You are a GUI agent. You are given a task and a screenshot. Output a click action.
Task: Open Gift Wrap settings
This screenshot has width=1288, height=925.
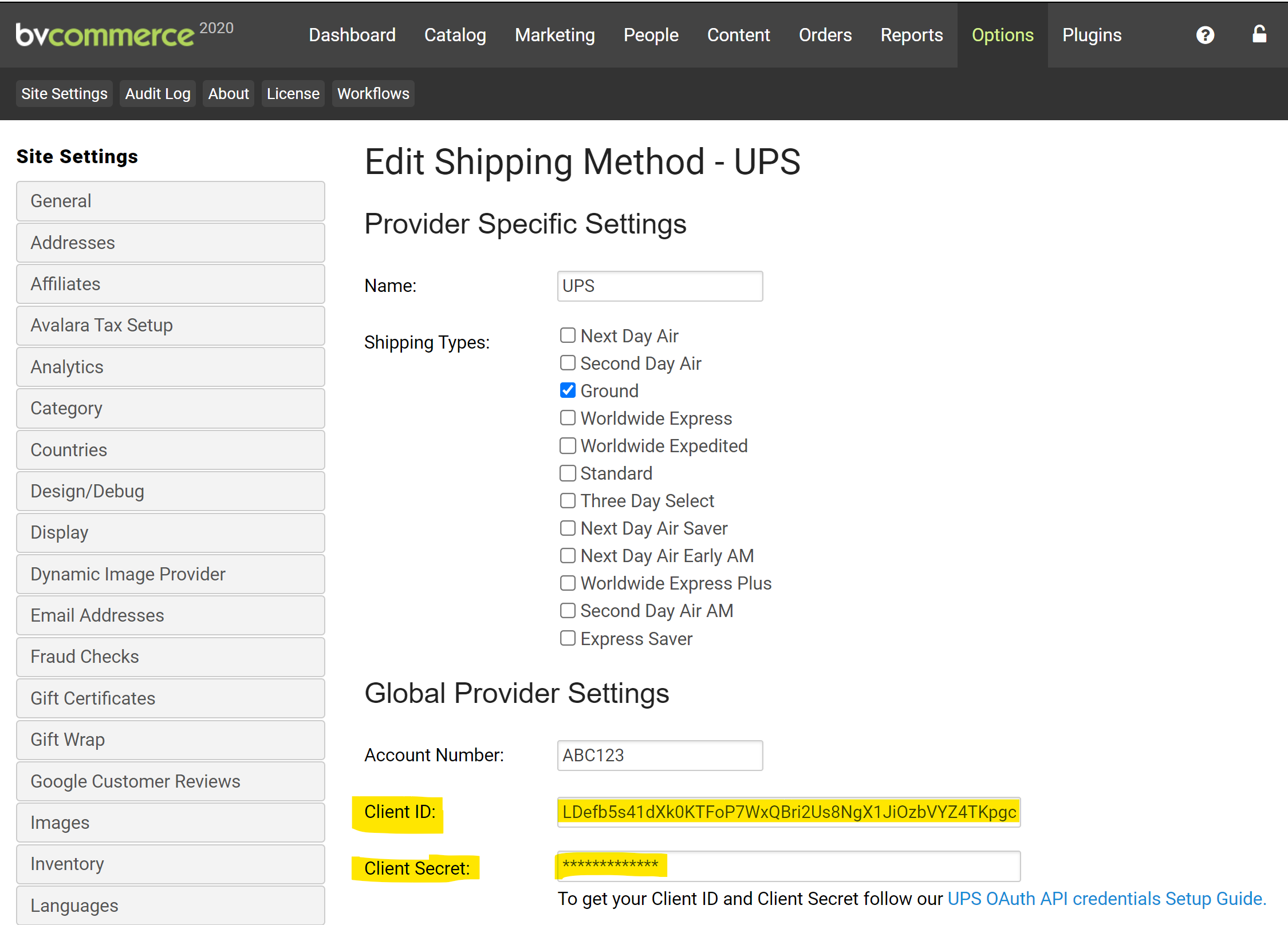tap(171, 740)
